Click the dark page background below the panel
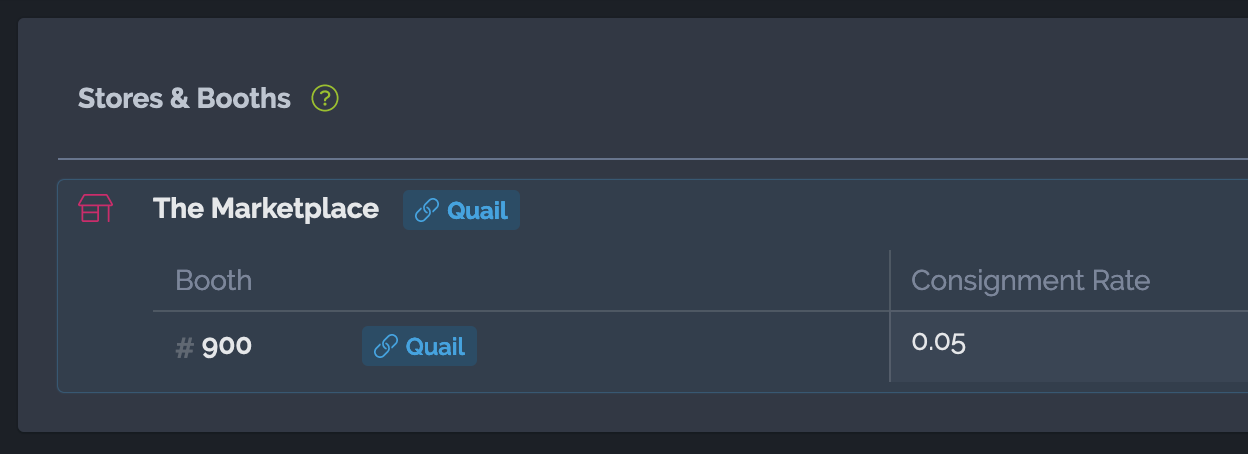The image size is (1248, 454). (624, 444)
